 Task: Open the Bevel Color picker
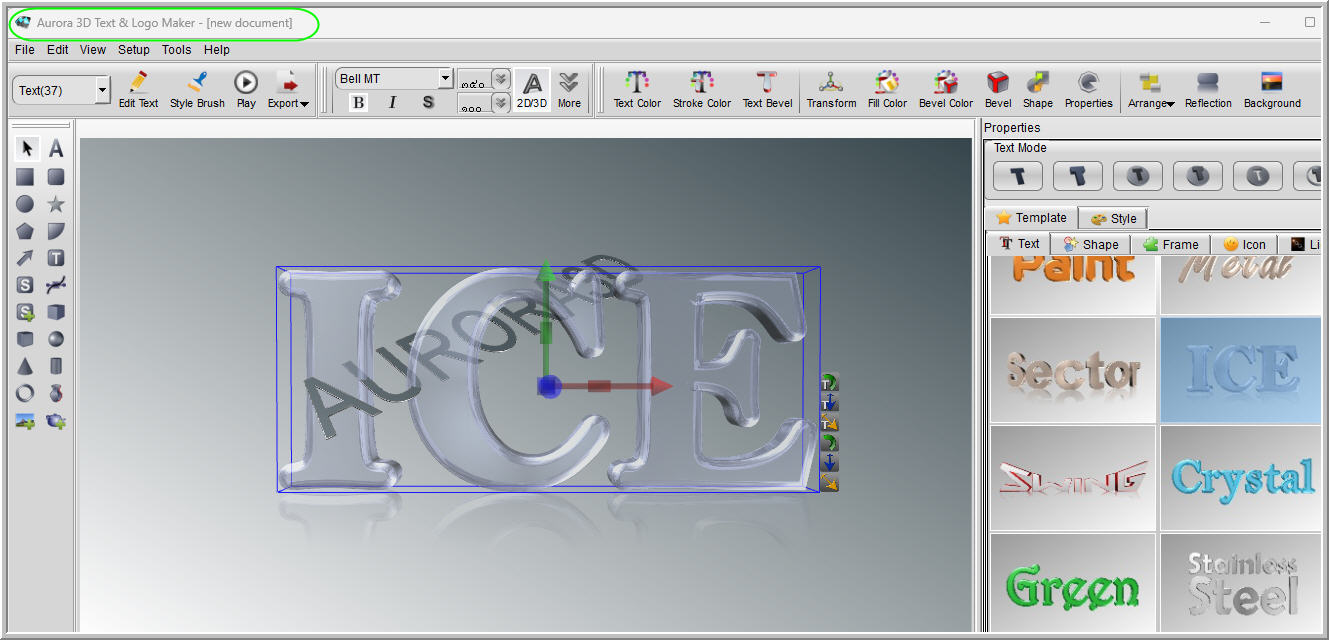click(946, 89)
